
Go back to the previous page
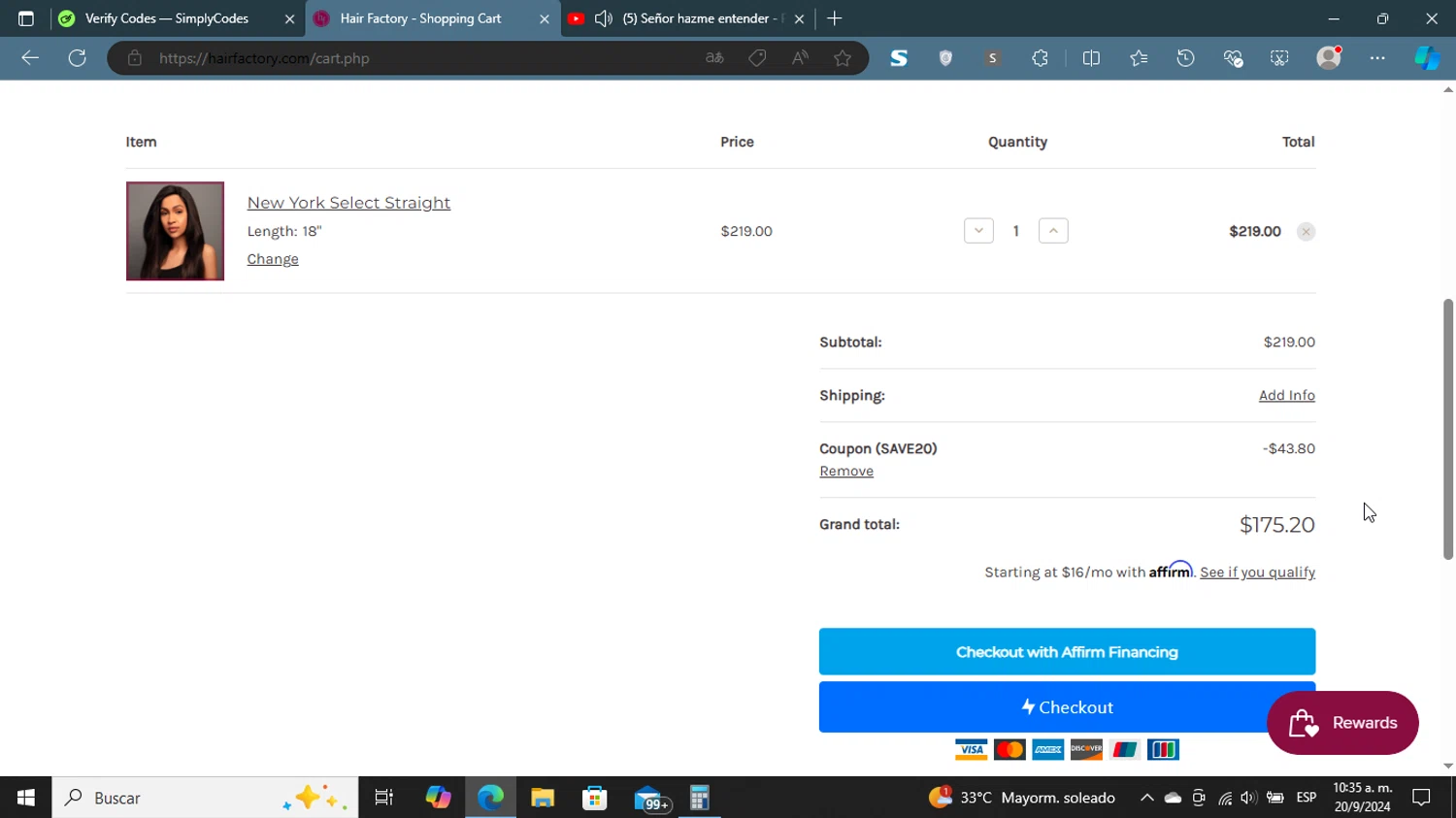[30, 58]
